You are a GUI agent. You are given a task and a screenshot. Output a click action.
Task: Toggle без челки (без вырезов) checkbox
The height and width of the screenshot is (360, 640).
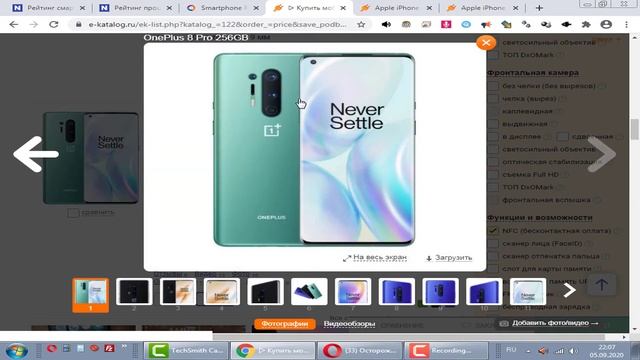[493, 86]
